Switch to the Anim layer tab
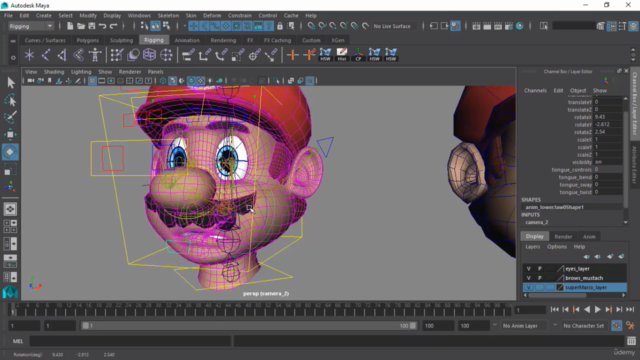 (589, 237)
